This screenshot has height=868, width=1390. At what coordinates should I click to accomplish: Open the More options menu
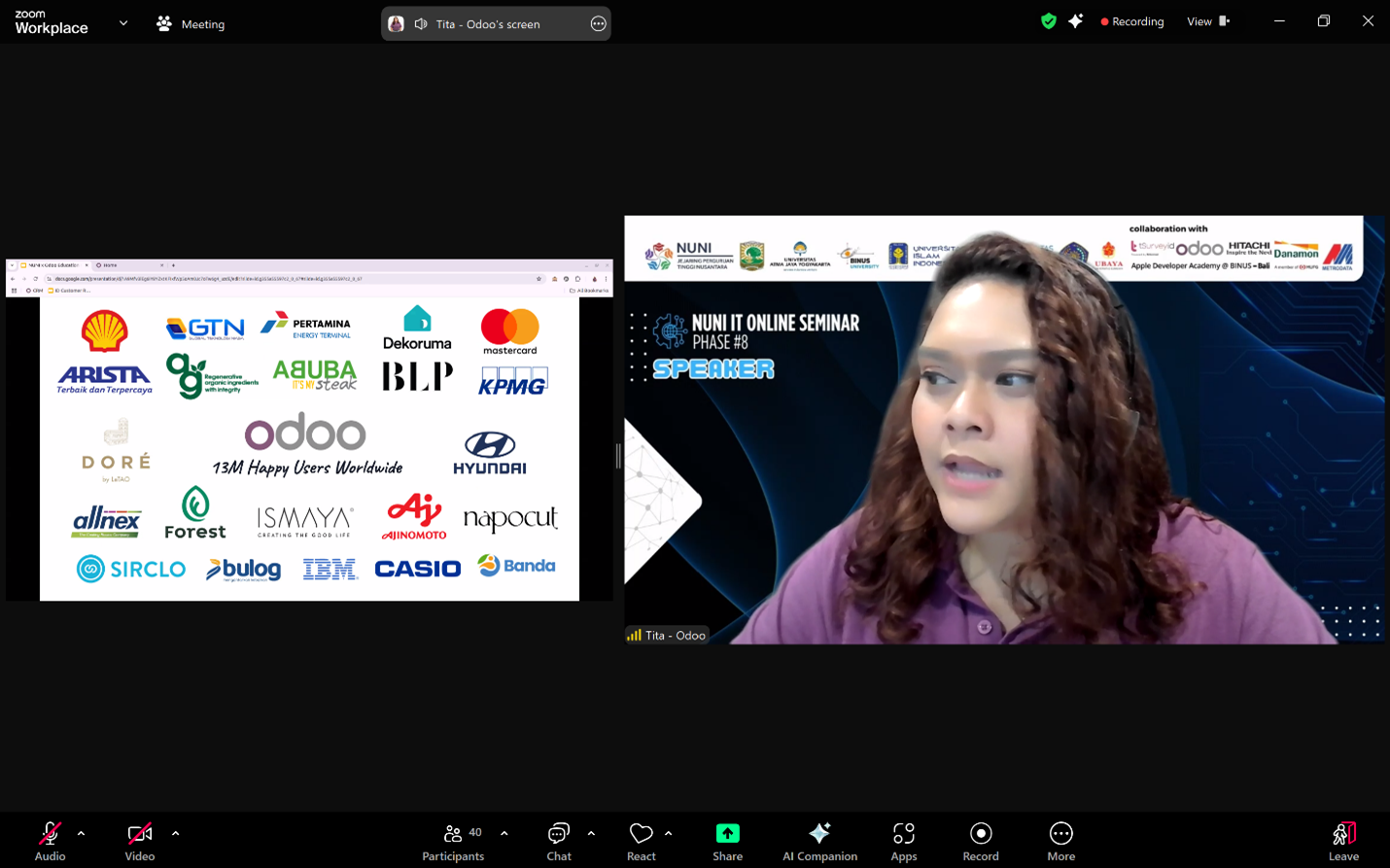click(1060, 841)
